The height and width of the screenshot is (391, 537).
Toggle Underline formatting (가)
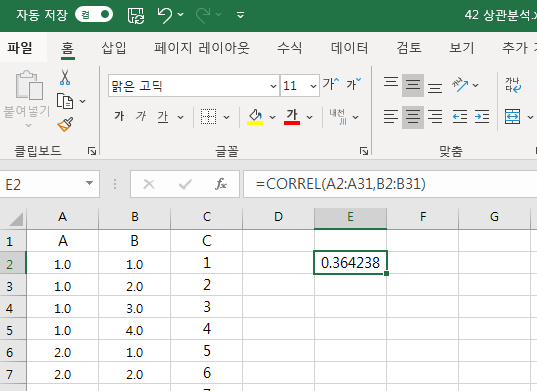163,117
